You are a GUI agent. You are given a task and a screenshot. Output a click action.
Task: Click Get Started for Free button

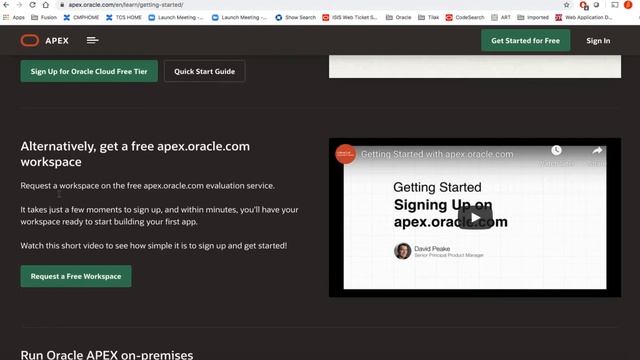pos(525,40)
